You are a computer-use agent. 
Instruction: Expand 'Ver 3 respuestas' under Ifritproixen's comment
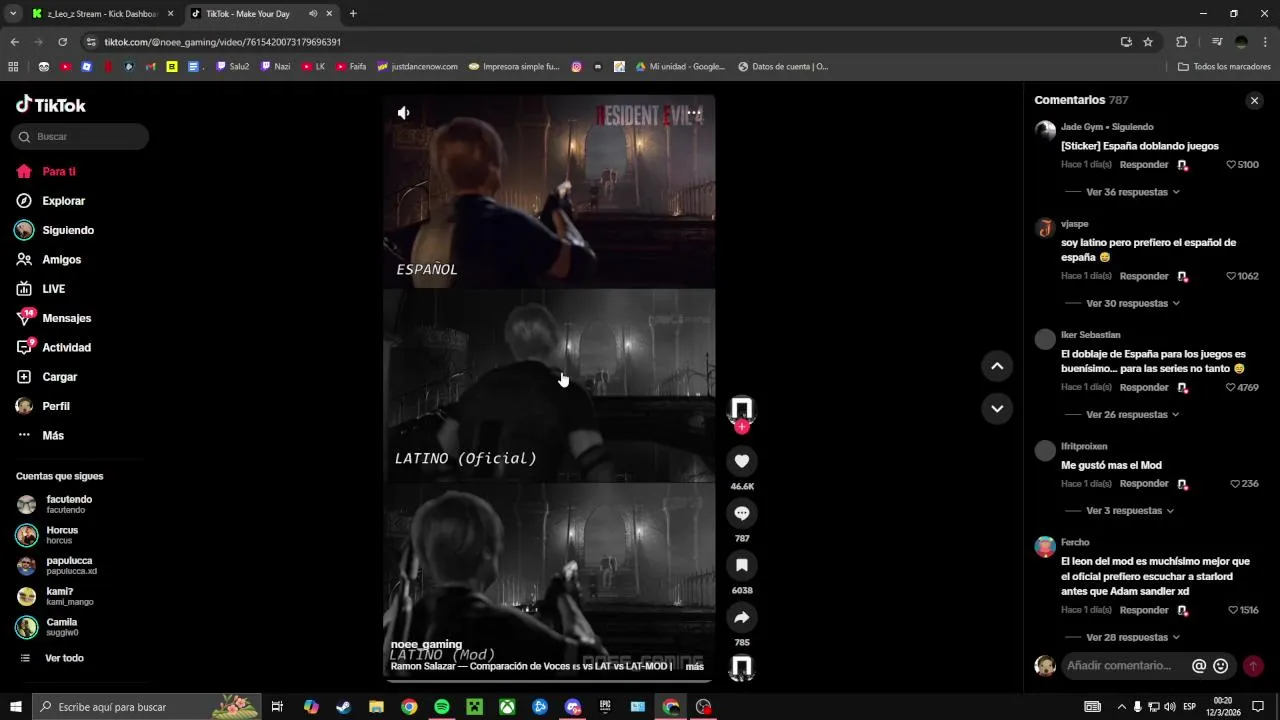tap(1130, 511)
